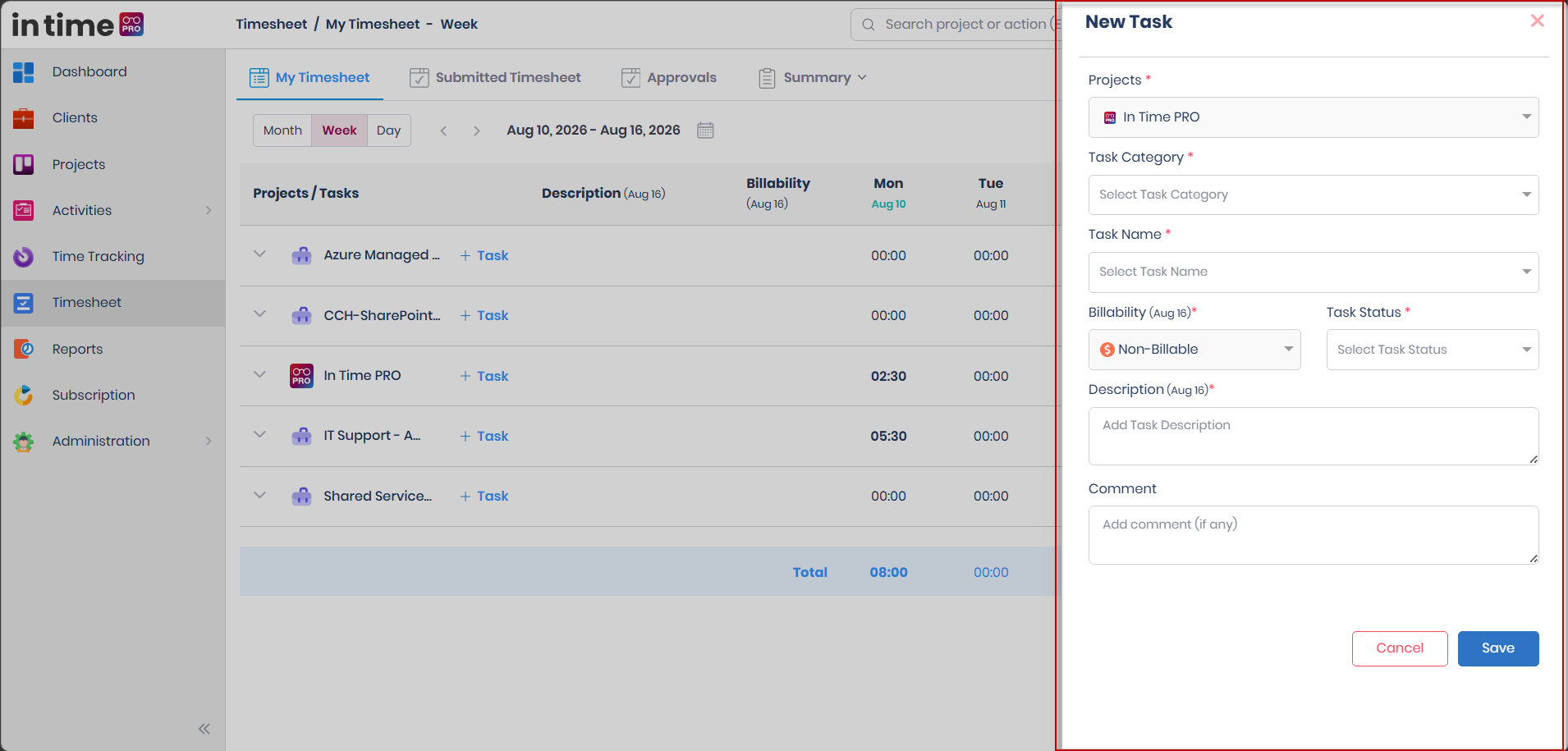
Task: Go to next week arrow
Action: click(x=476, y=131)
